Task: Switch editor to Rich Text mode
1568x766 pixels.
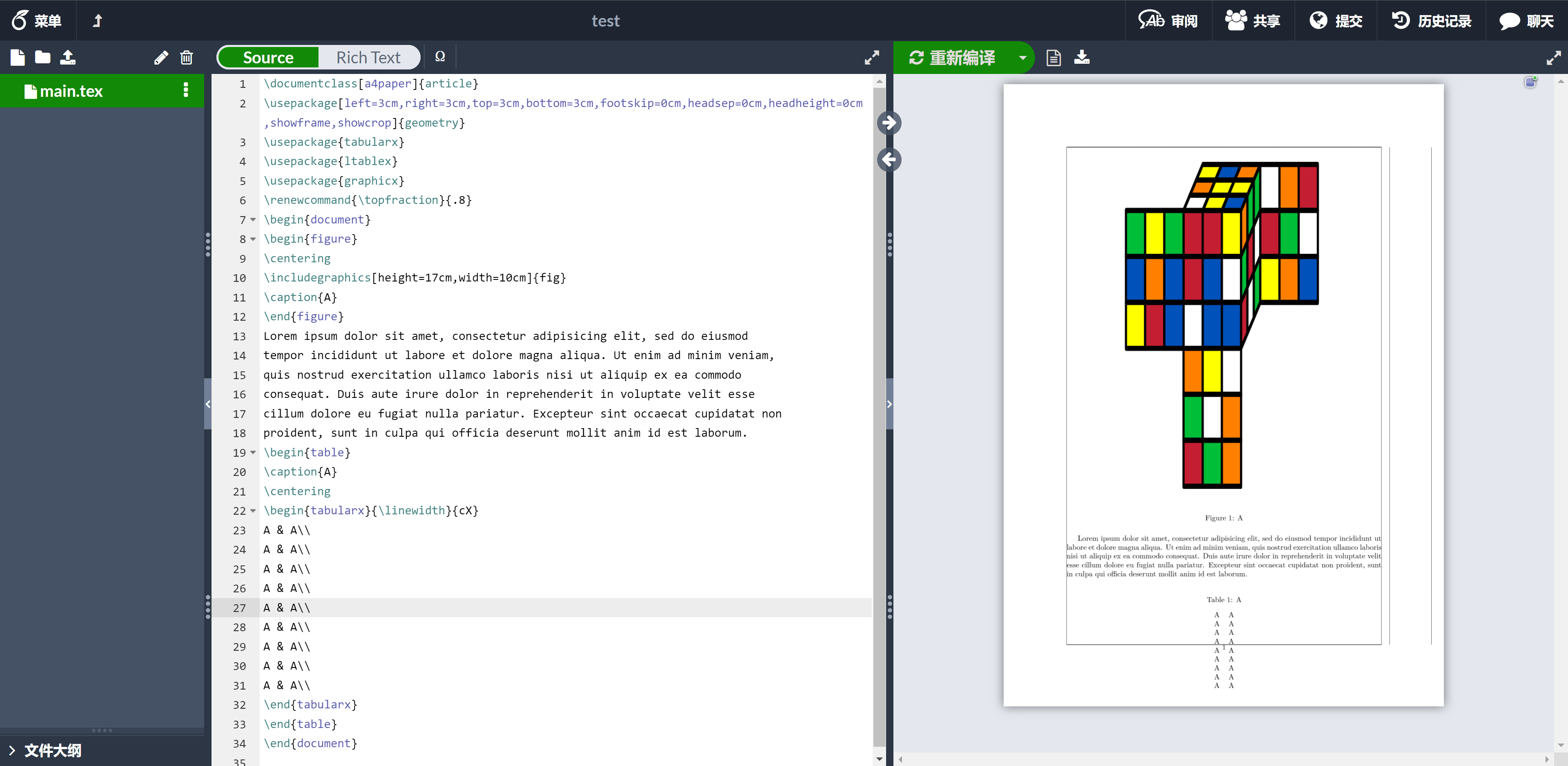Action: [368, 57]
